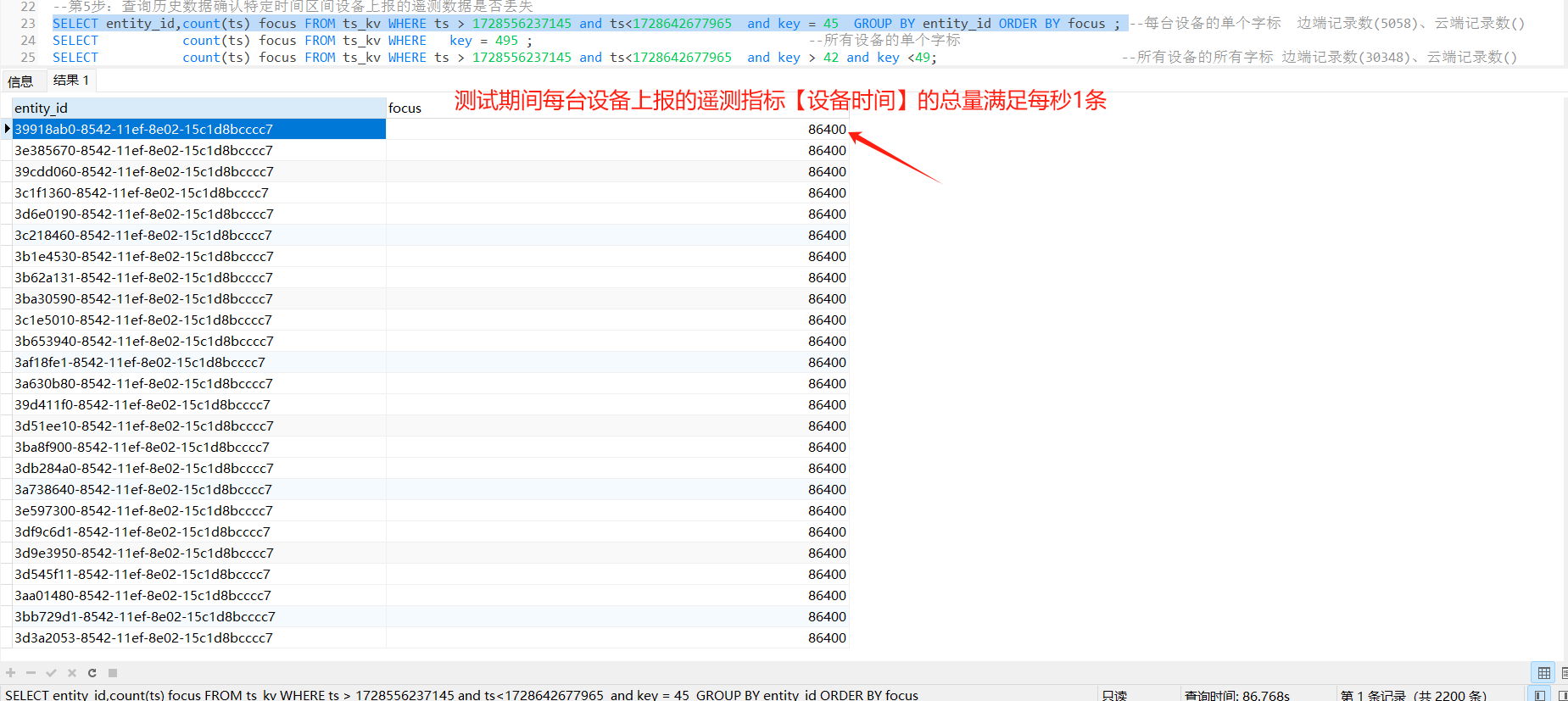This screenshot has width=1568, height=701.
Task: Click the current row indicator arrow
Action: click(7, 129)
